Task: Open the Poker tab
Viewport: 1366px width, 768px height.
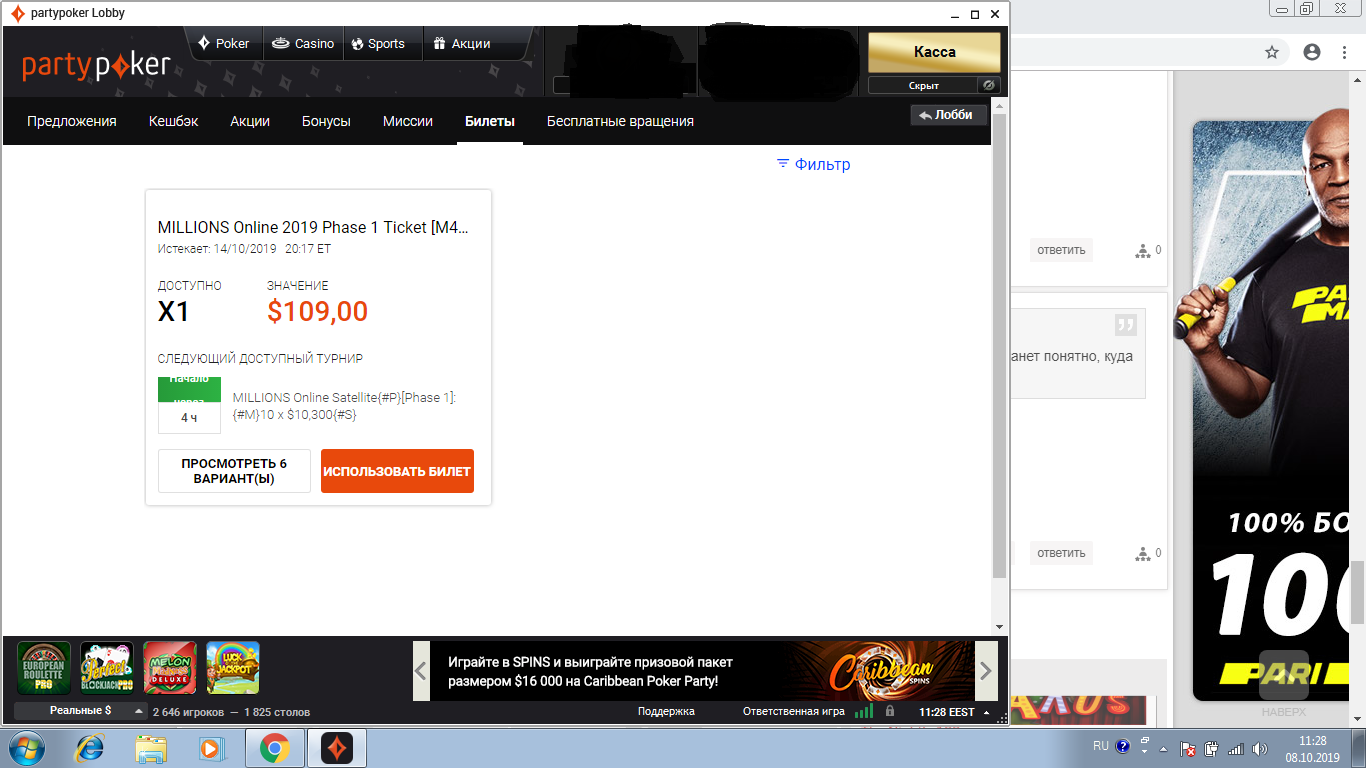Action: [224, 43]
